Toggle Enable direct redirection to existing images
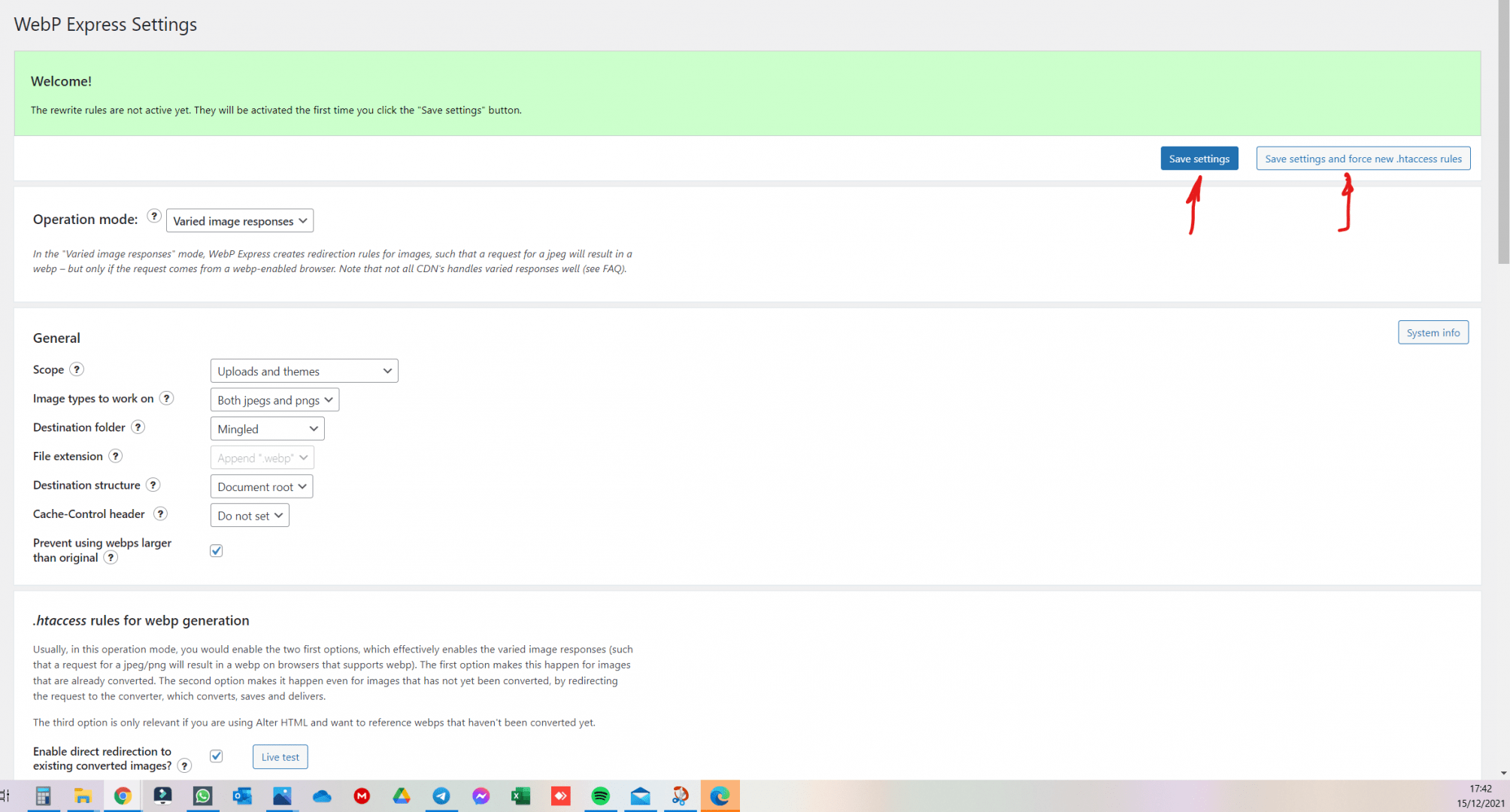 point(217,756)
